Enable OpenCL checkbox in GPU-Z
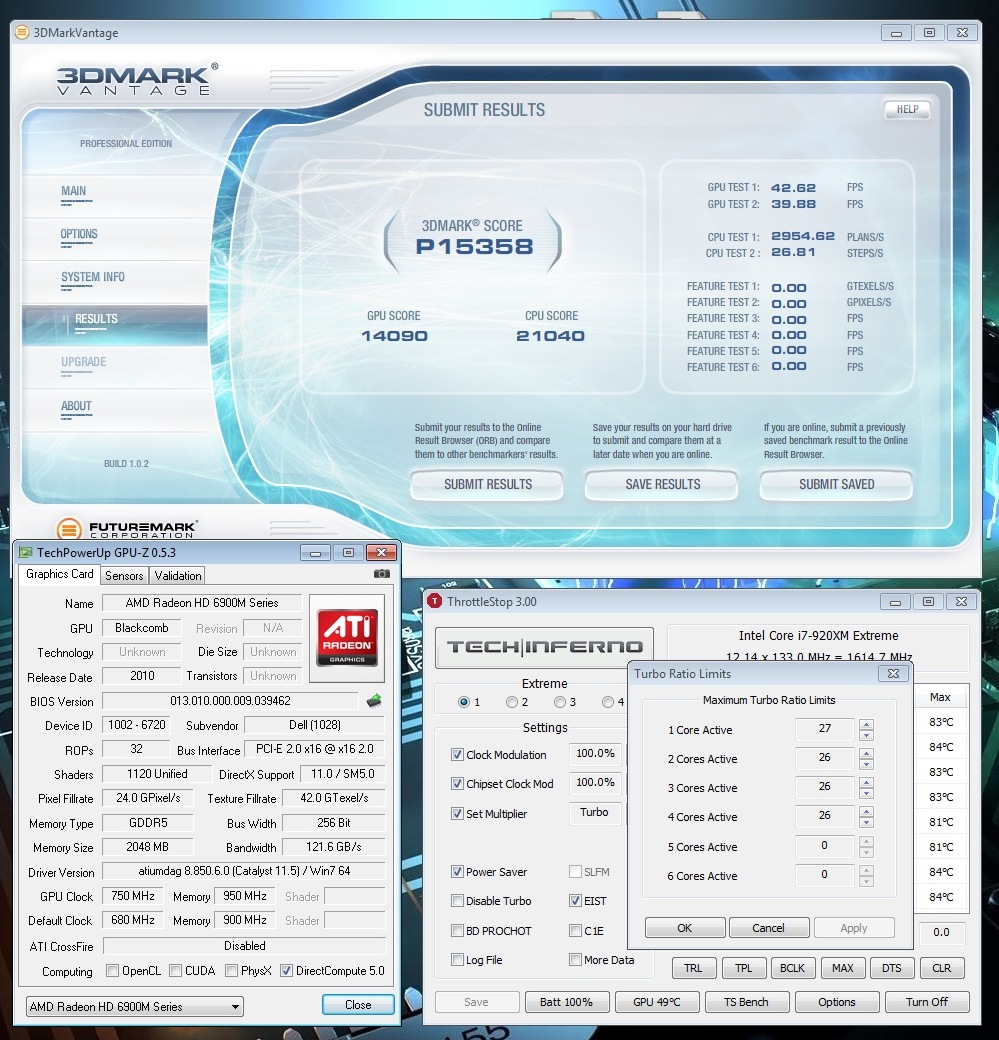The height and width of the screenshot is (1040, 999). pyautogui.click(x=112, y=970)
